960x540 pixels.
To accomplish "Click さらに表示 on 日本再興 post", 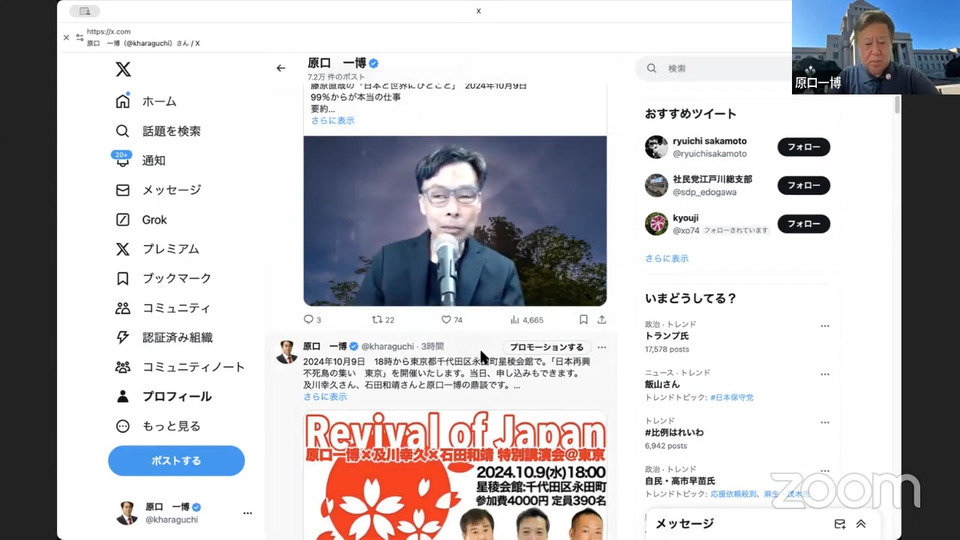I will (x=325, y=397).
